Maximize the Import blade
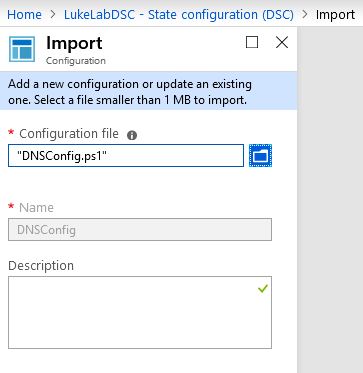 click(x=252, y=42)
